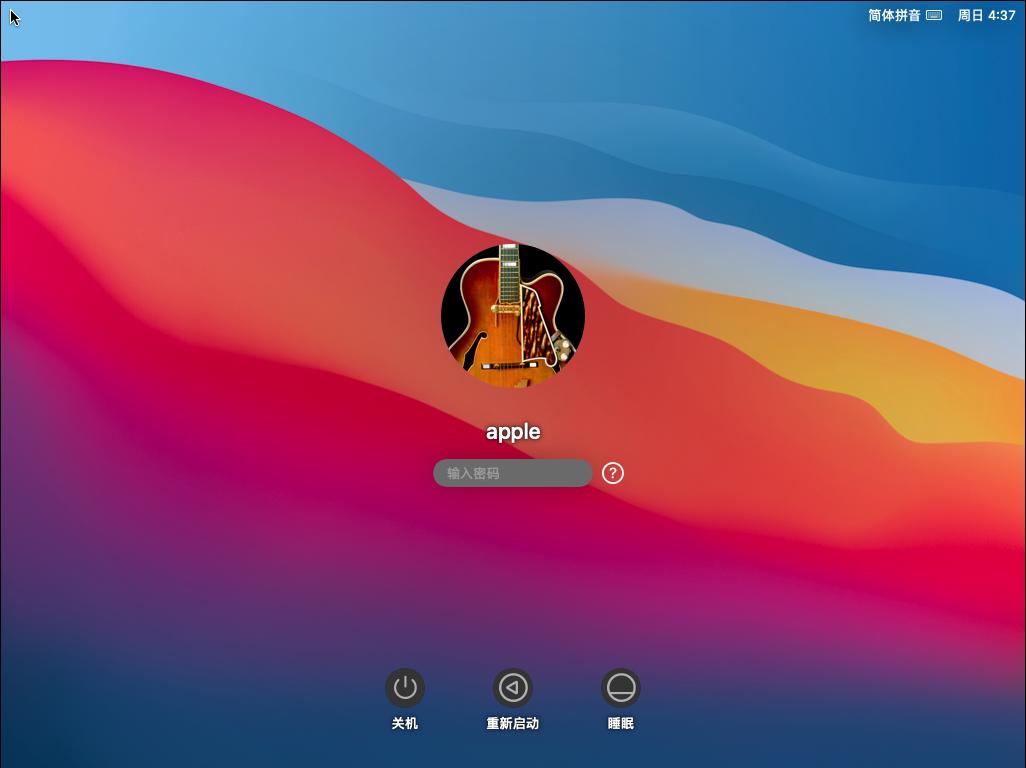Select the Shut Down power icon
Viewport: 1026px width, 768px height.
pyautogui.click(x=404, y=687)
